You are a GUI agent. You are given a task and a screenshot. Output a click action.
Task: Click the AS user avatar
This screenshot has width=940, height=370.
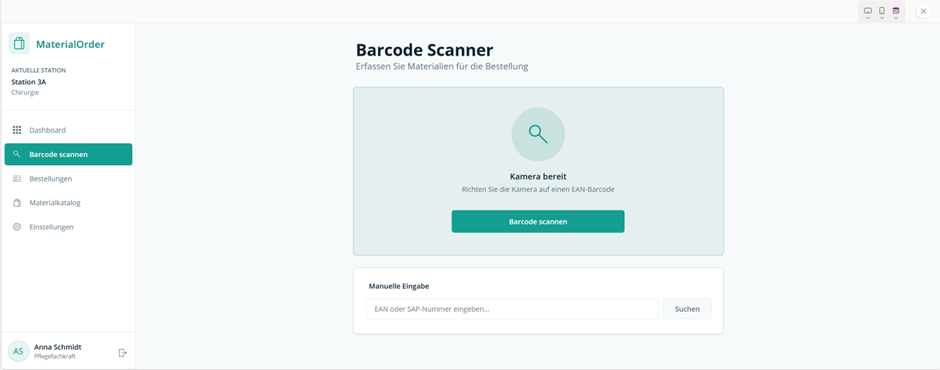click(x=19, y=351)
